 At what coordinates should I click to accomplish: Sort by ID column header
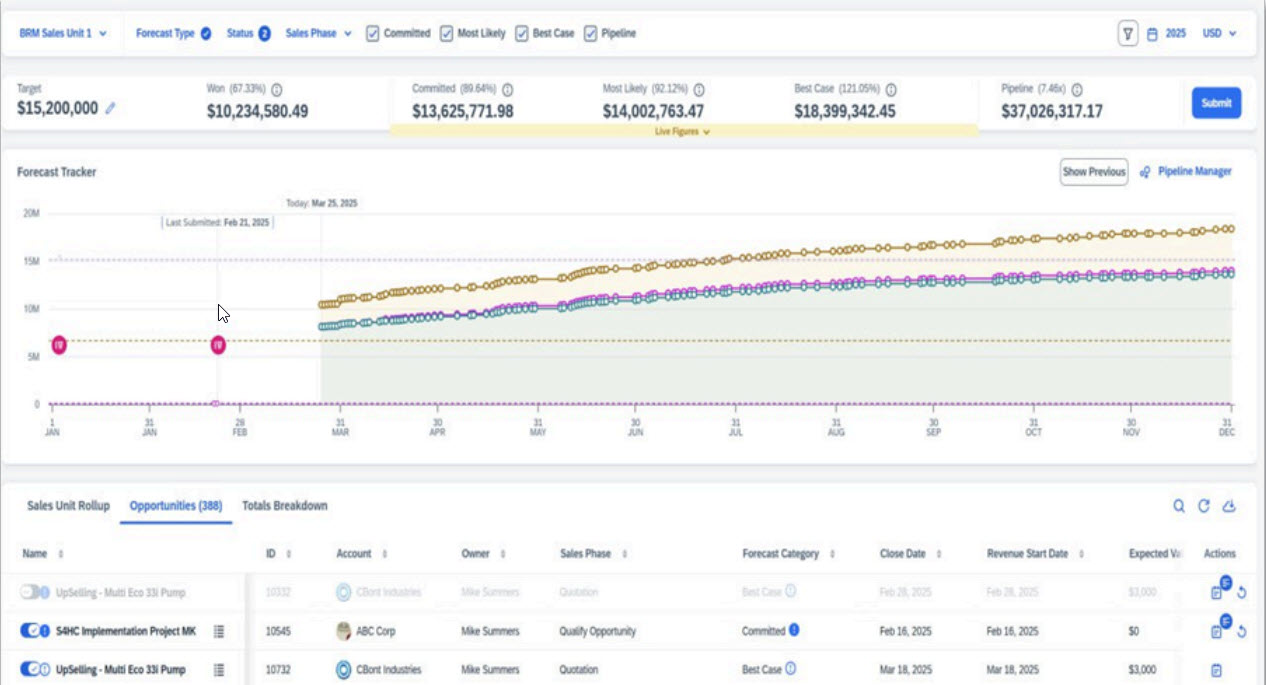tap(279, 553)
